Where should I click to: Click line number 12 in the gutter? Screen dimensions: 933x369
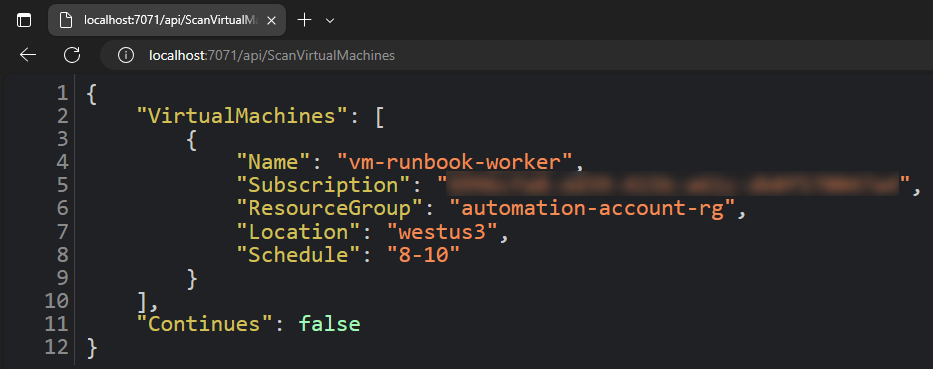pyautogui.click(x=57, y=347)
